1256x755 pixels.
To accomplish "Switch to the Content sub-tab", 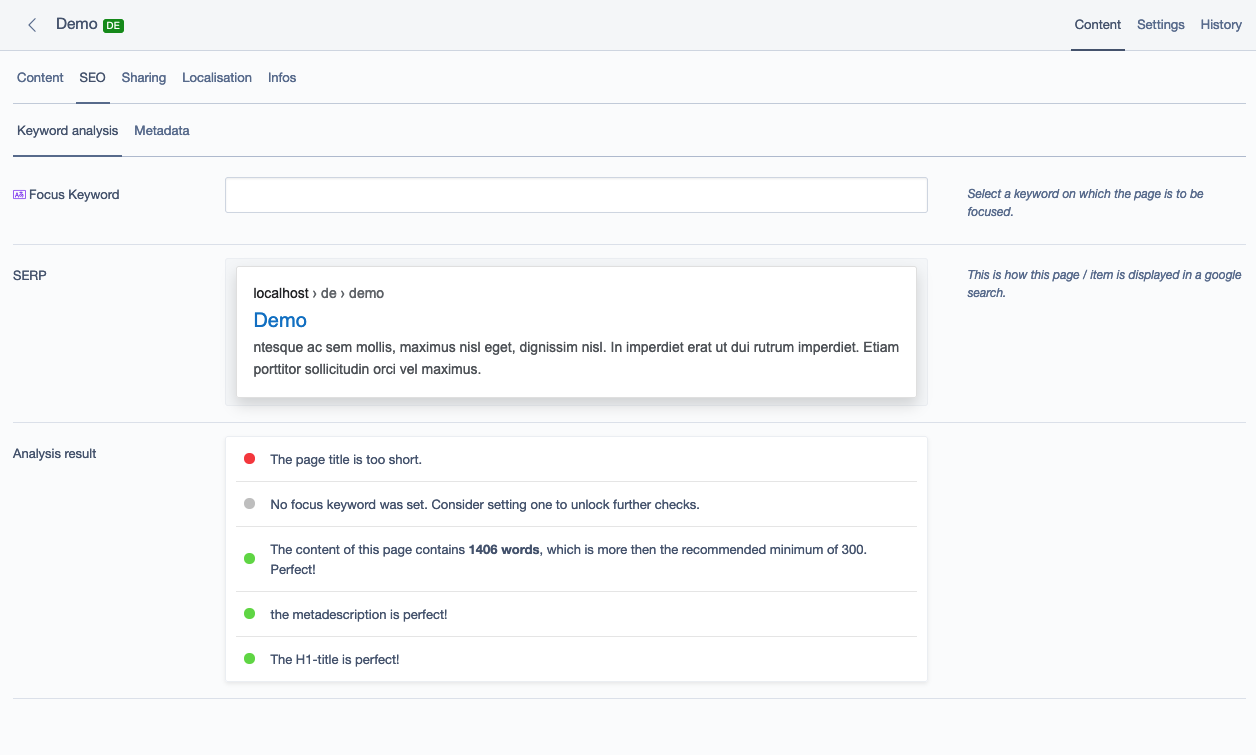I will tap(40, 77).
